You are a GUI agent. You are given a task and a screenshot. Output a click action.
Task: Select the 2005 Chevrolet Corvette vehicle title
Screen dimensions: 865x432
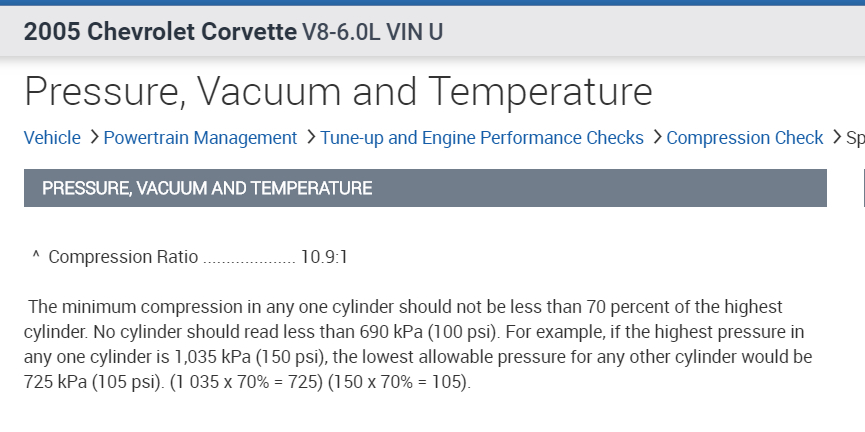pos(158,32)
